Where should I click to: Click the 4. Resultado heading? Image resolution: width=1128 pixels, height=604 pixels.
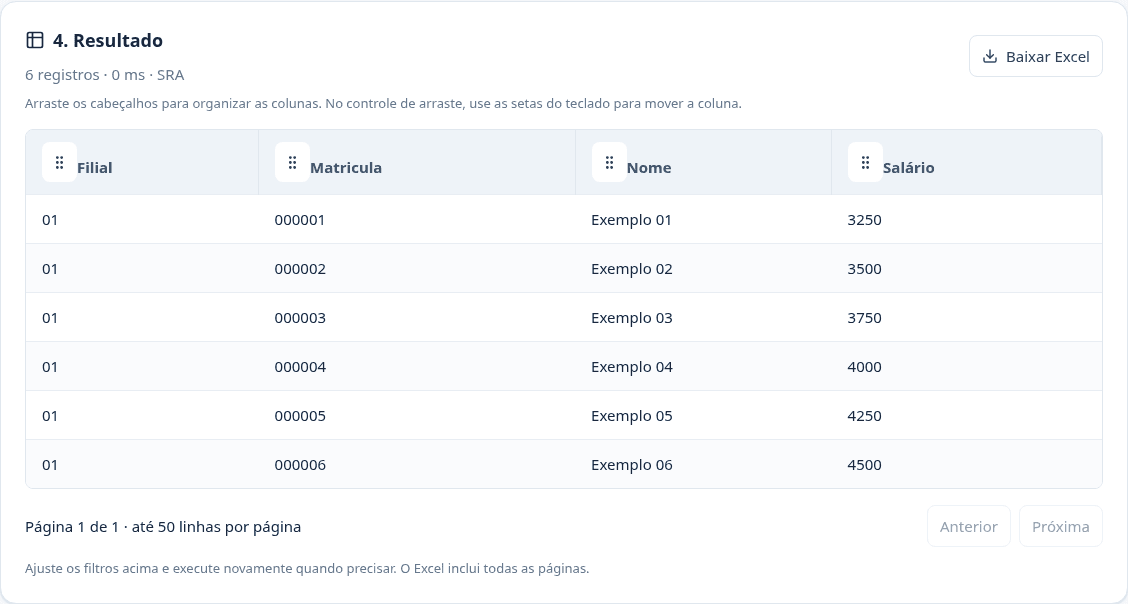point(108,40)
